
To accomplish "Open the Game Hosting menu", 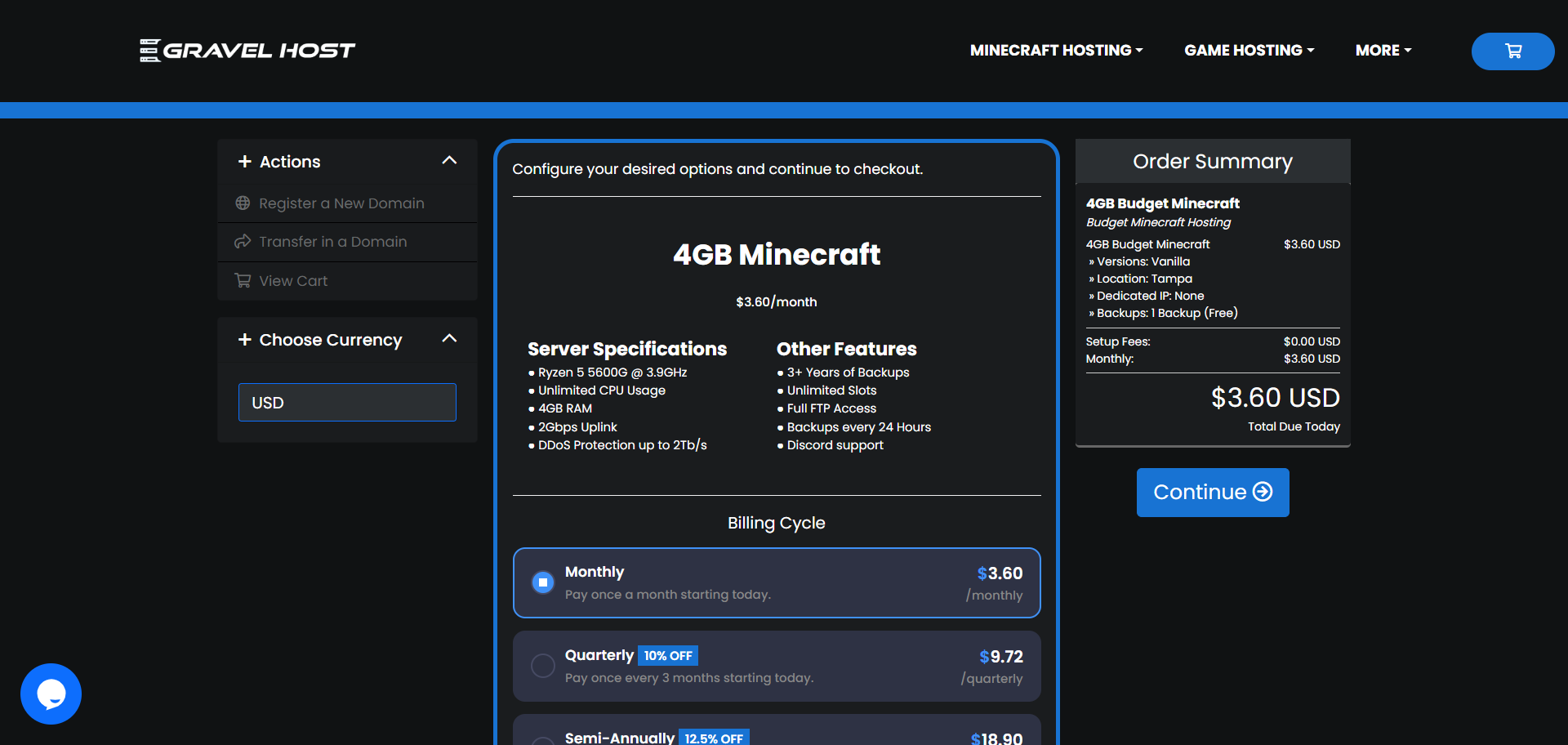I will click(1249, 50).
